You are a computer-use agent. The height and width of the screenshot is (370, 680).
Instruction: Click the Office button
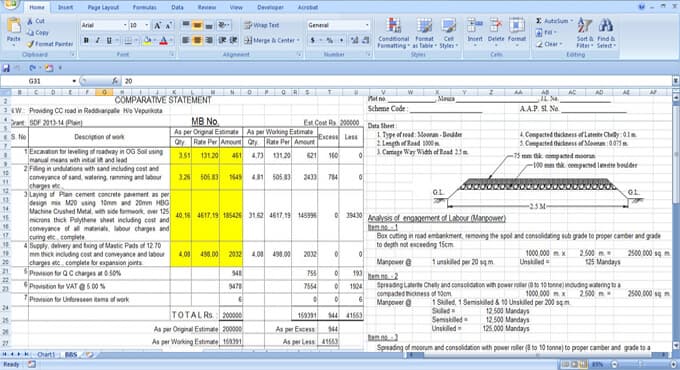10,4
